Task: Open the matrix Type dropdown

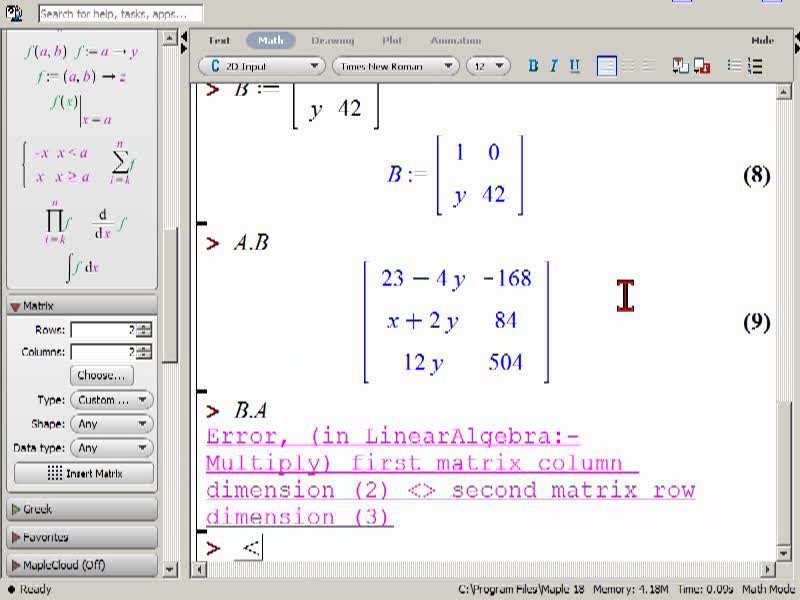Action: tap(112, 400)
